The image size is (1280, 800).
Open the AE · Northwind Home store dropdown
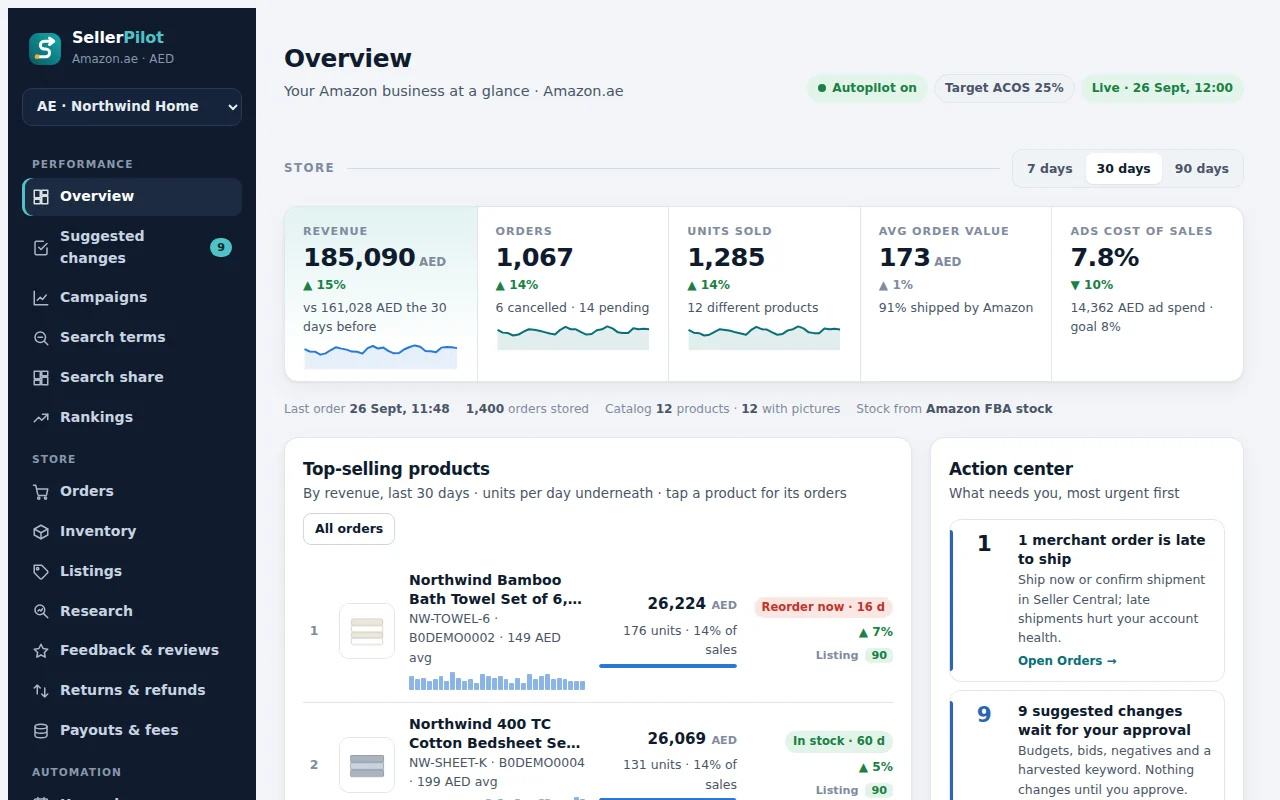tap(132, 106)
